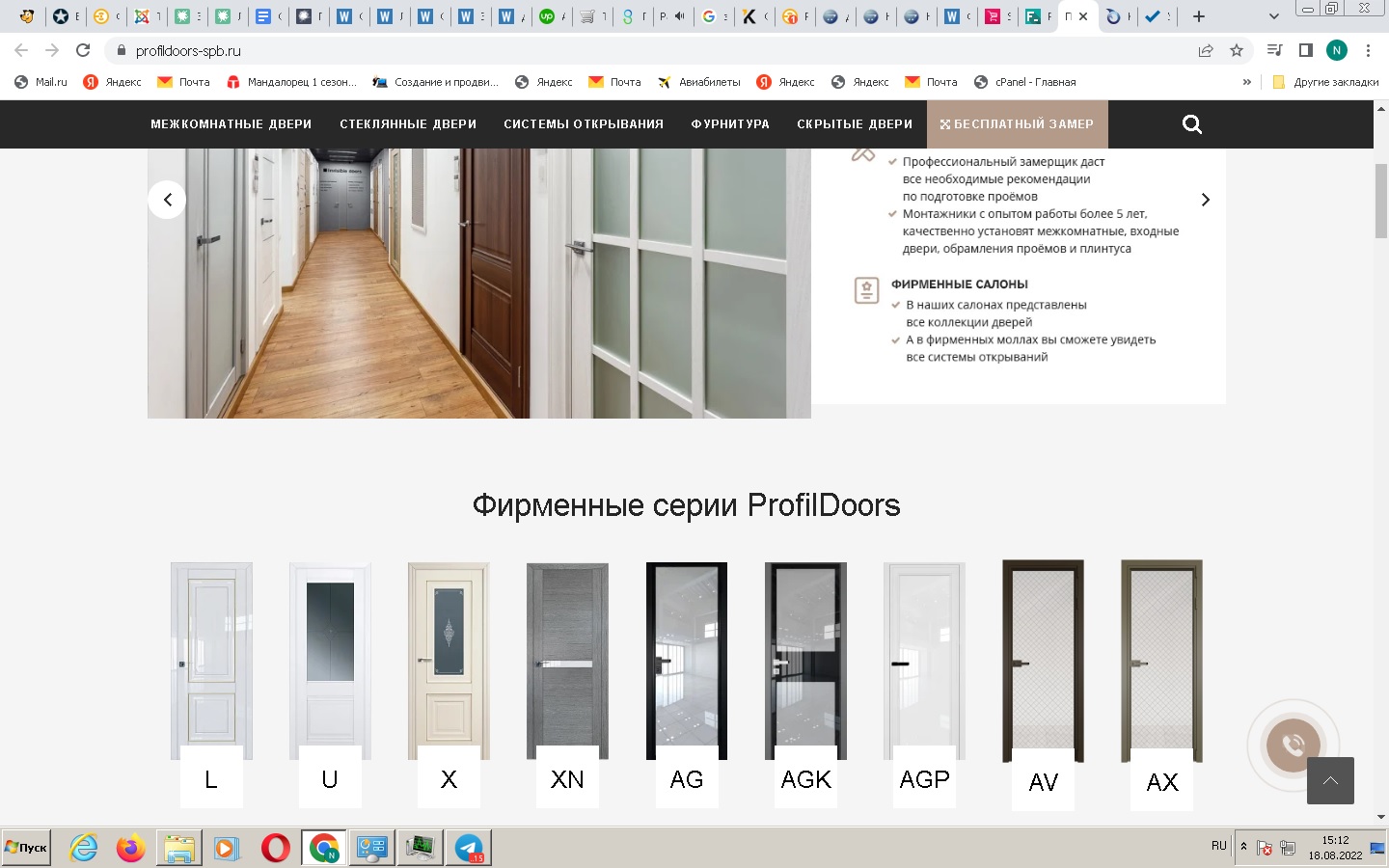Show hidden system tray icons
This screenshot has width=1389, height=868.
1243,847
